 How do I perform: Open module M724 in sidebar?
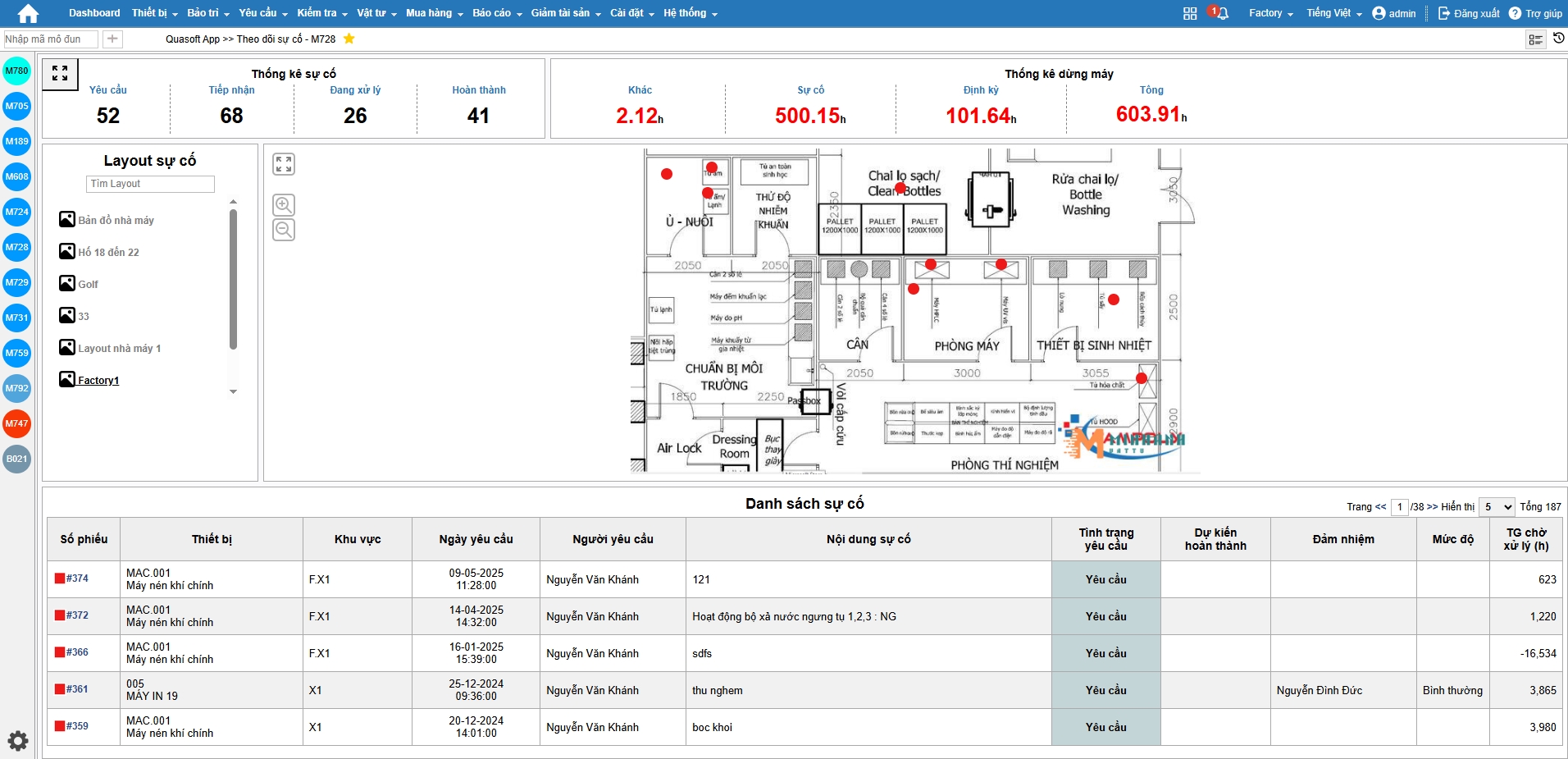click(x=16, y=212)
